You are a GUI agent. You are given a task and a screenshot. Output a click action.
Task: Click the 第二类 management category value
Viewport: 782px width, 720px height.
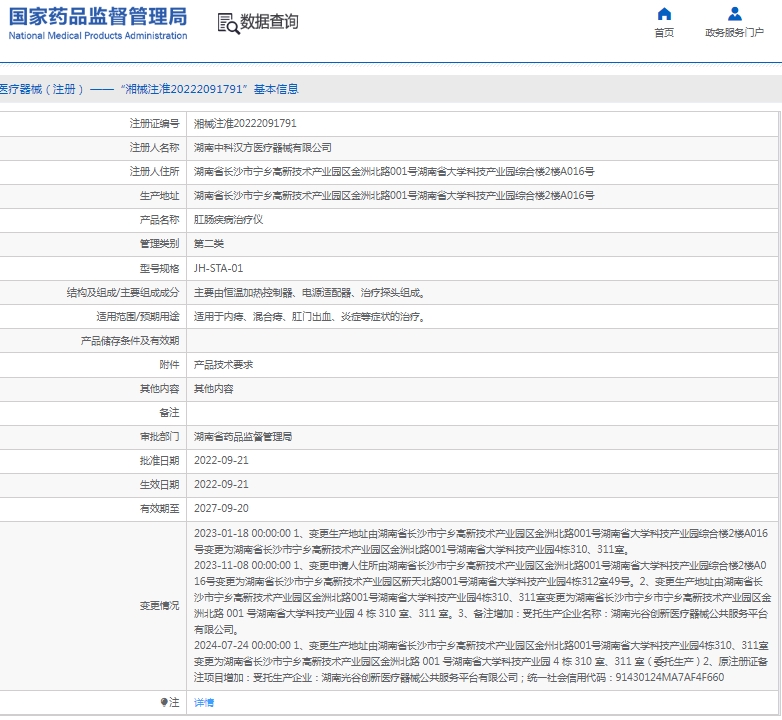coord(208,244)
